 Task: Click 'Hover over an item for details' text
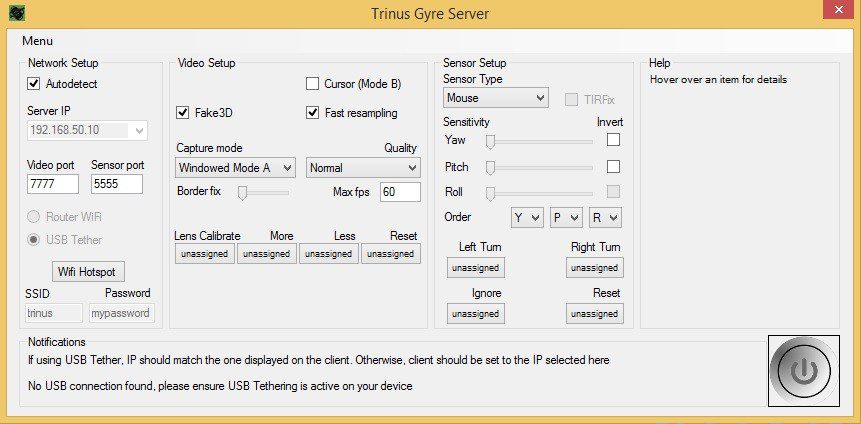tap(718, 80)
